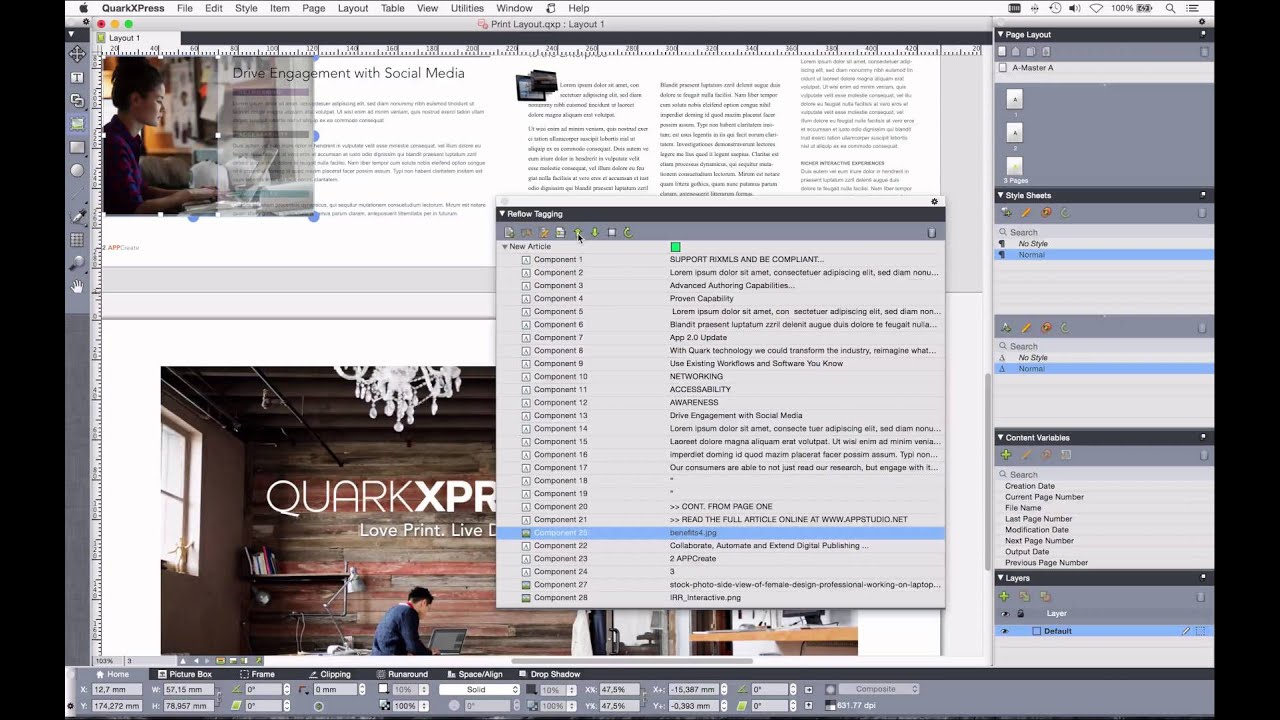Open the Solid frame style dropdown

[x=479, y=690]
